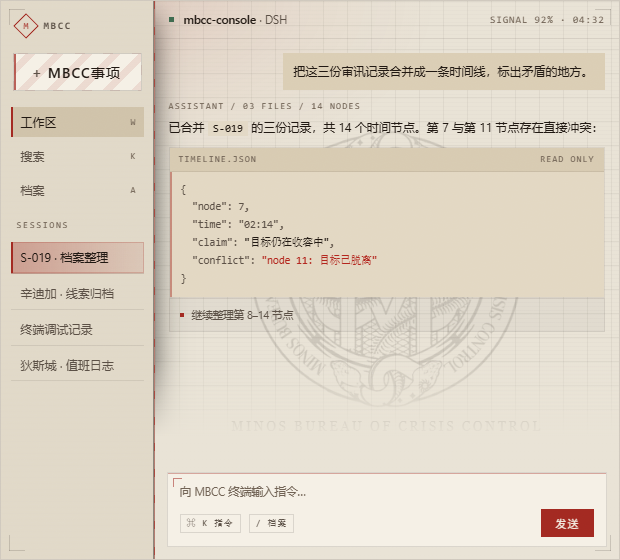Click the green status indicator beside mbcc-console
The image size is (620, 560).
tap(172, 19)
